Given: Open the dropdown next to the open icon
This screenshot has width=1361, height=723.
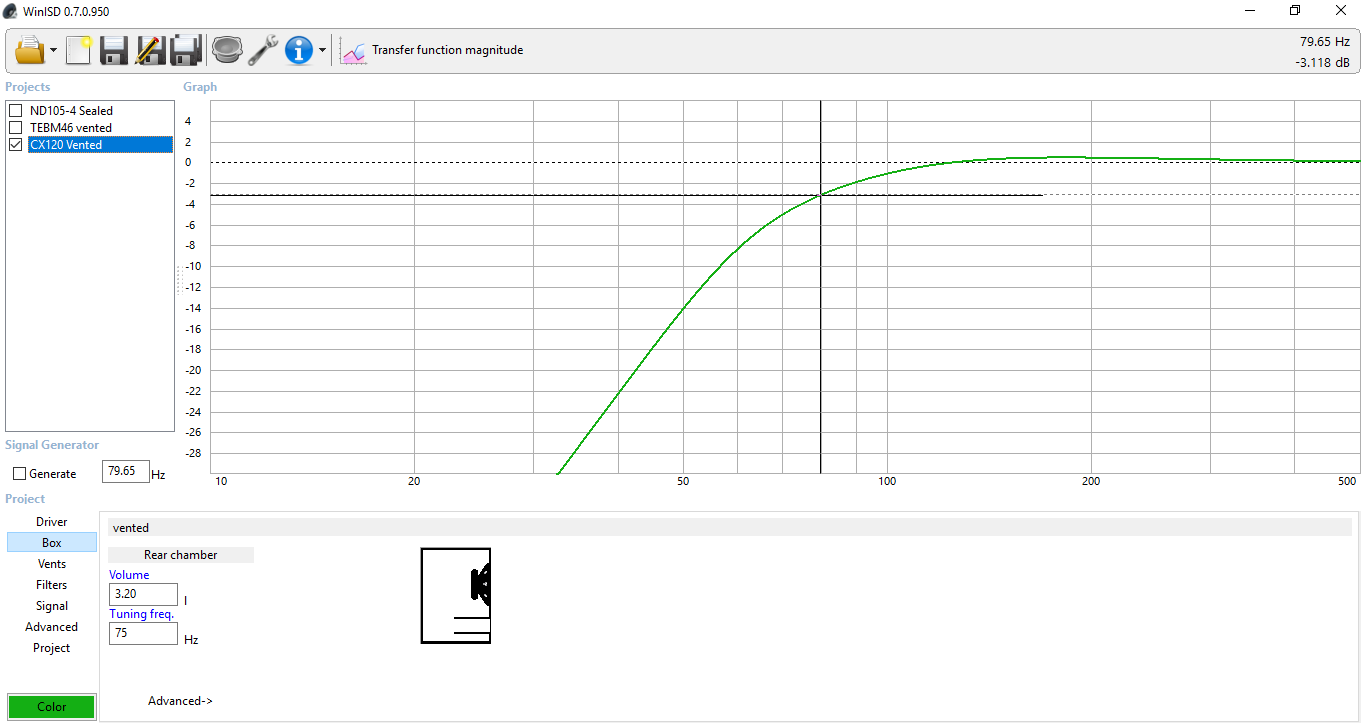Looking at the screenshot, I should coord(53,49).
